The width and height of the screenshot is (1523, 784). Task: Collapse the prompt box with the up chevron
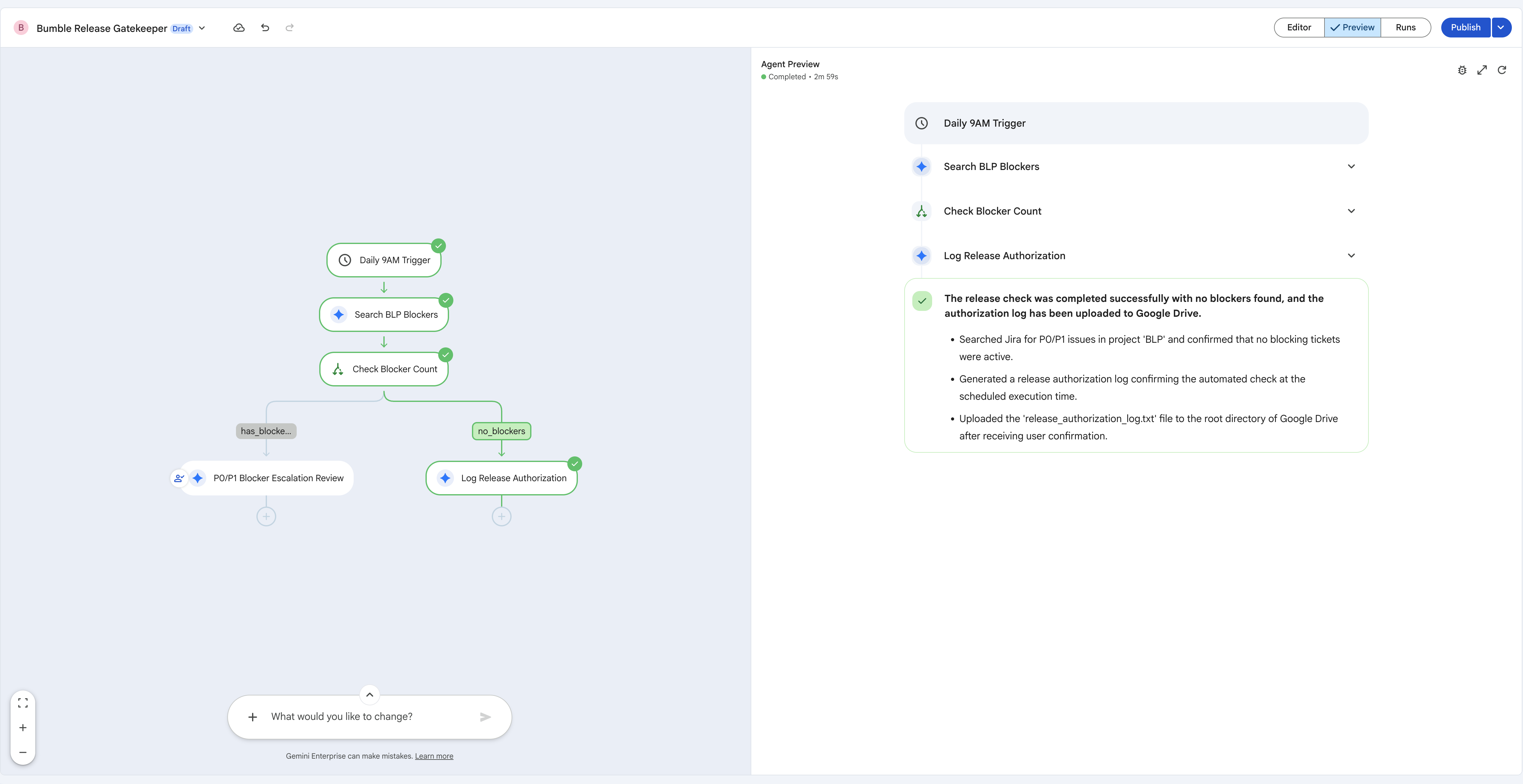[x=369, y=695]
